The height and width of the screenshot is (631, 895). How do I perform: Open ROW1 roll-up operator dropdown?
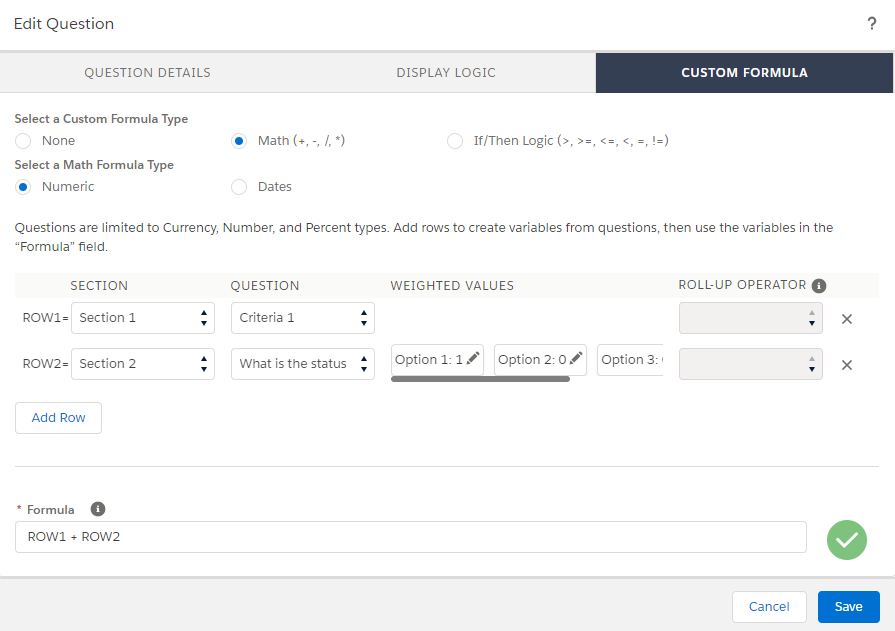(751, 318)
